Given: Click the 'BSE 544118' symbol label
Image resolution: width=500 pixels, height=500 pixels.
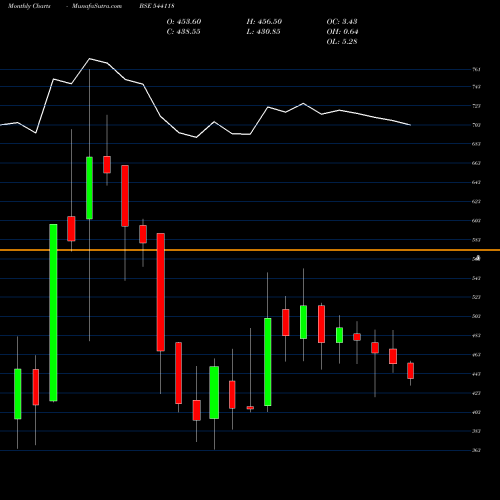Looking at the screenshot, I should pos(157,6).
